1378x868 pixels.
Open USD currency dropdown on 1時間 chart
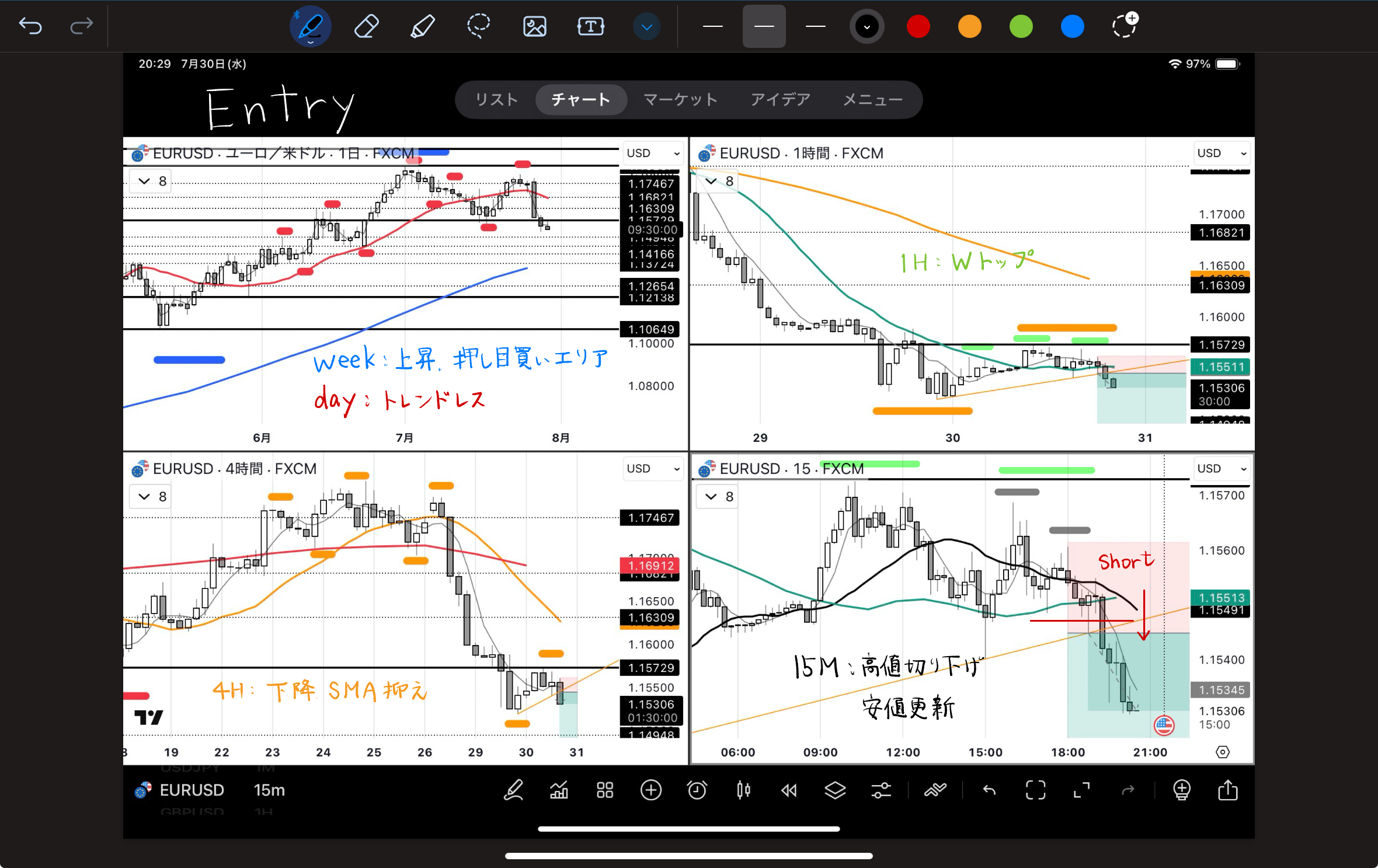coord(1222,153)
